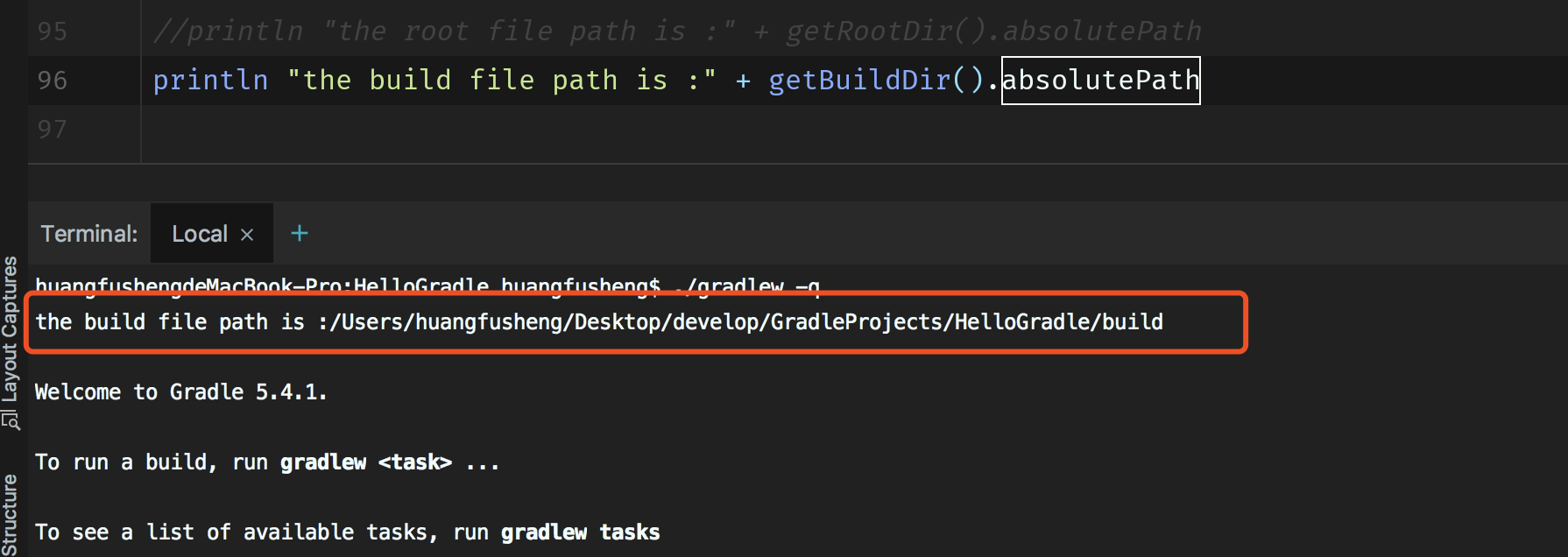Click 'Welcome to Gradle 5.4.1.' text
The height and width of the screenshot is (557, 1568).
tap(180, 392)
